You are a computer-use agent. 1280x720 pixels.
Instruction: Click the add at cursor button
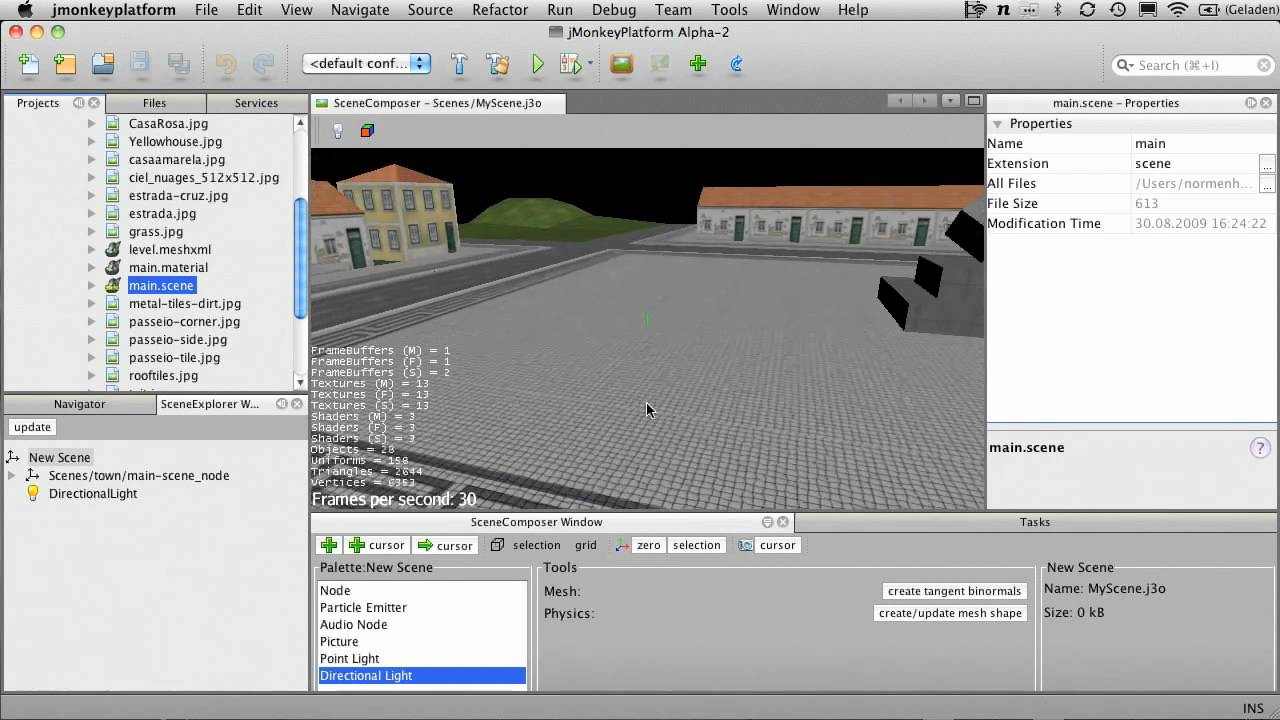pos(376,545)
